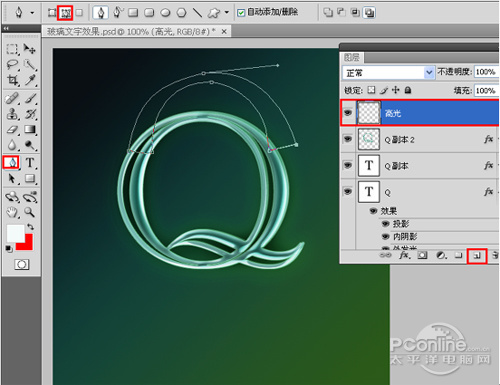Select the Pen tool in toolbox

[x=11, y=163]
